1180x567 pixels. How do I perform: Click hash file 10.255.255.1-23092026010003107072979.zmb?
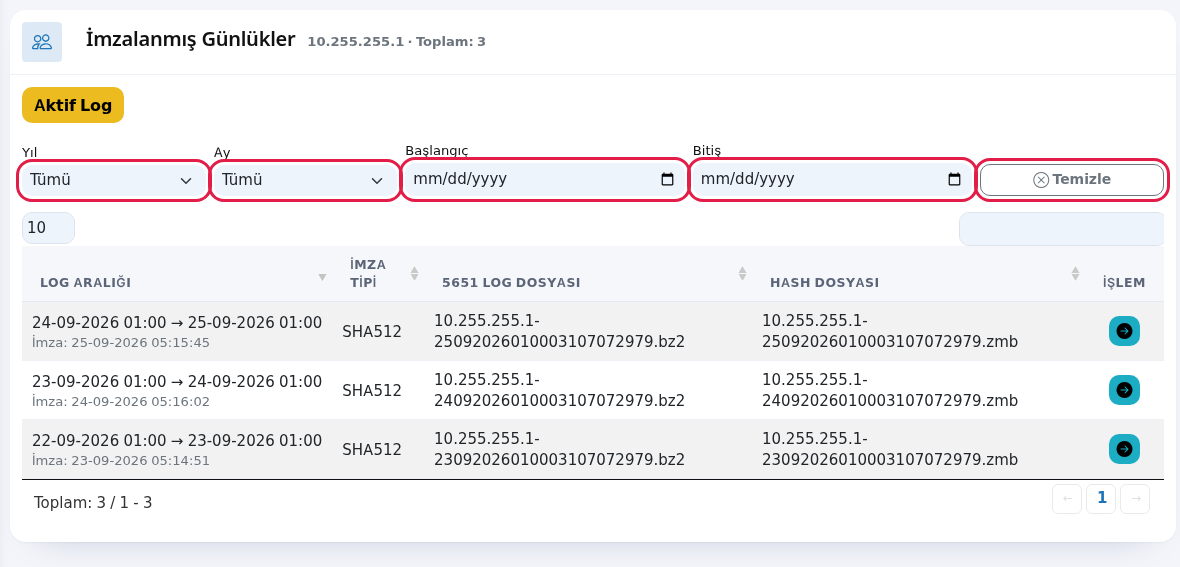[x=890, y=449]
